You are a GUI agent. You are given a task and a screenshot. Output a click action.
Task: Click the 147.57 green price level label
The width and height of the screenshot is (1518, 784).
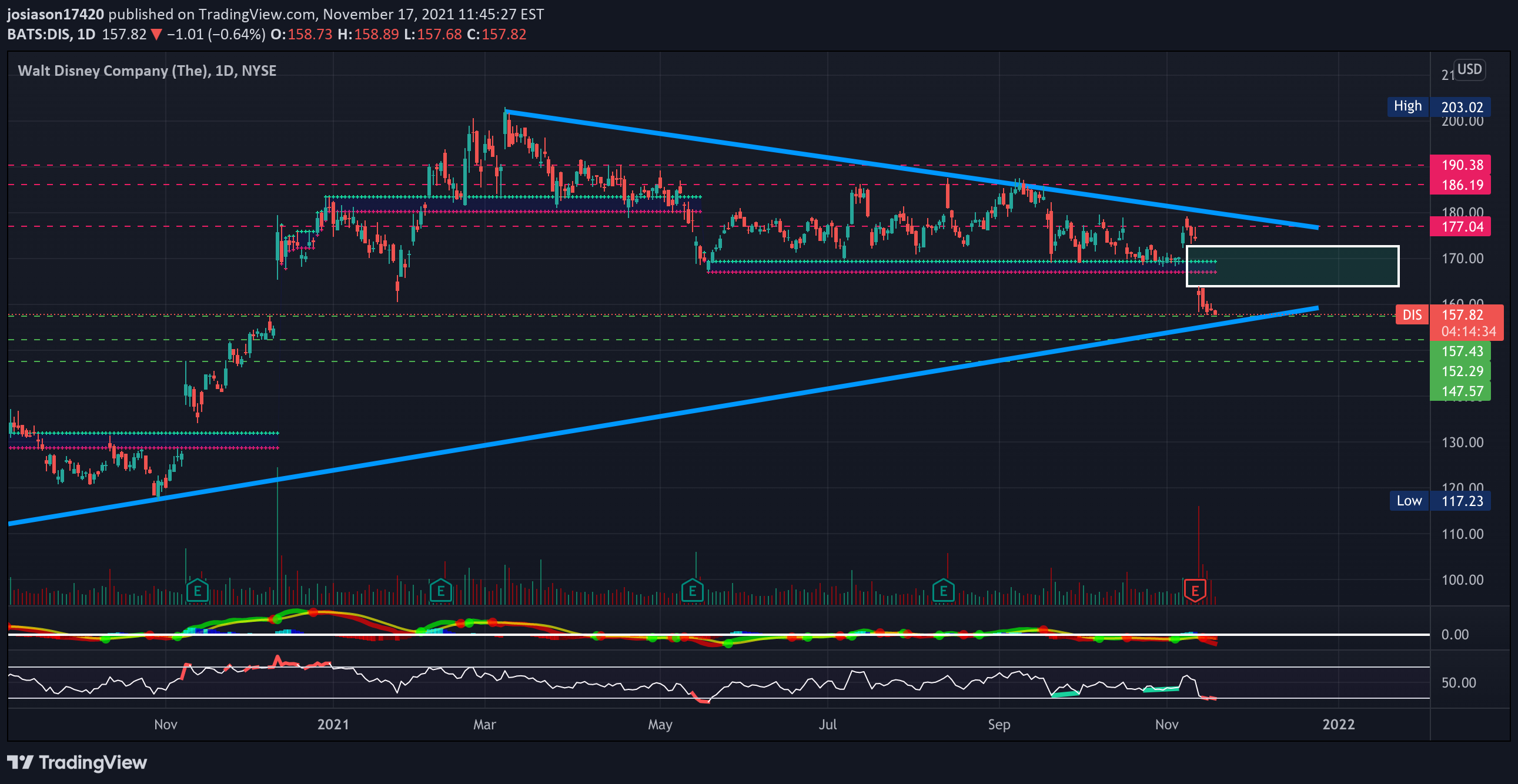click(x=1460, y=391)
